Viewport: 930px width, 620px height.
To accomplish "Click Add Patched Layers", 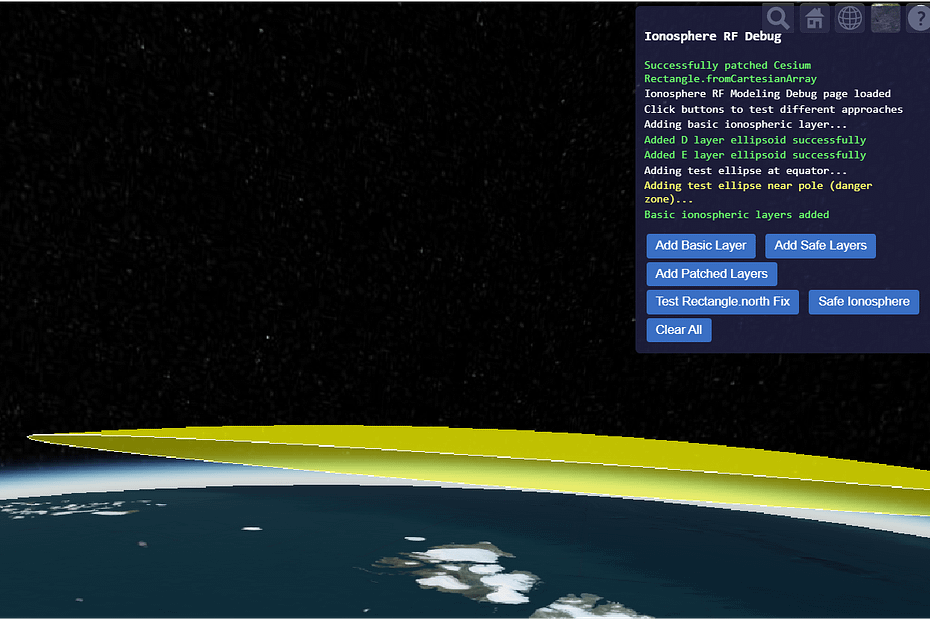I will pyautogui.click(x=711, y=274).
